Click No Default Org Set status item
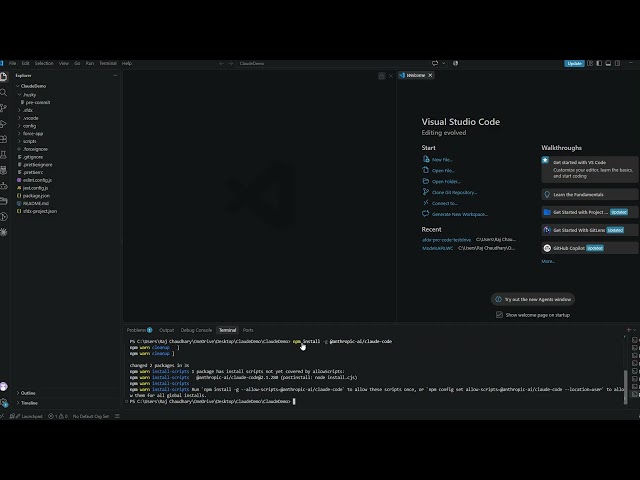The width and height of the screenshot is (640, 480). 91,416
